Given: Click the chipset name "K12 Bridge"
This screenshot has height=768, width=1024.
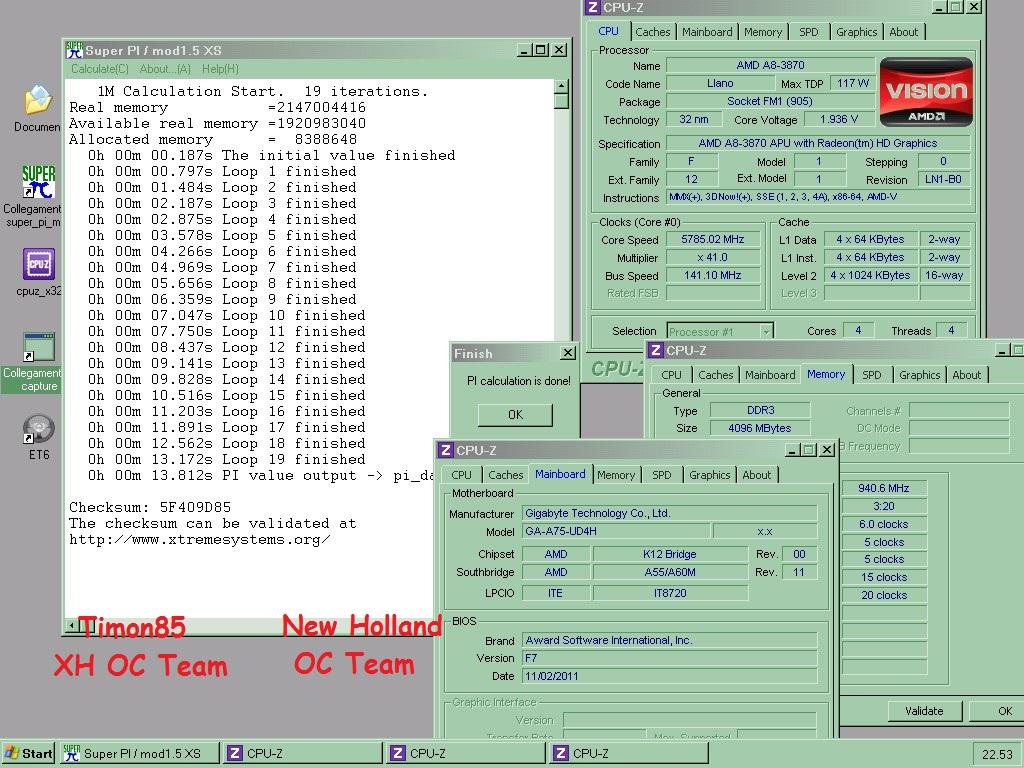Looking at the screenshot, I should [670, 554].
